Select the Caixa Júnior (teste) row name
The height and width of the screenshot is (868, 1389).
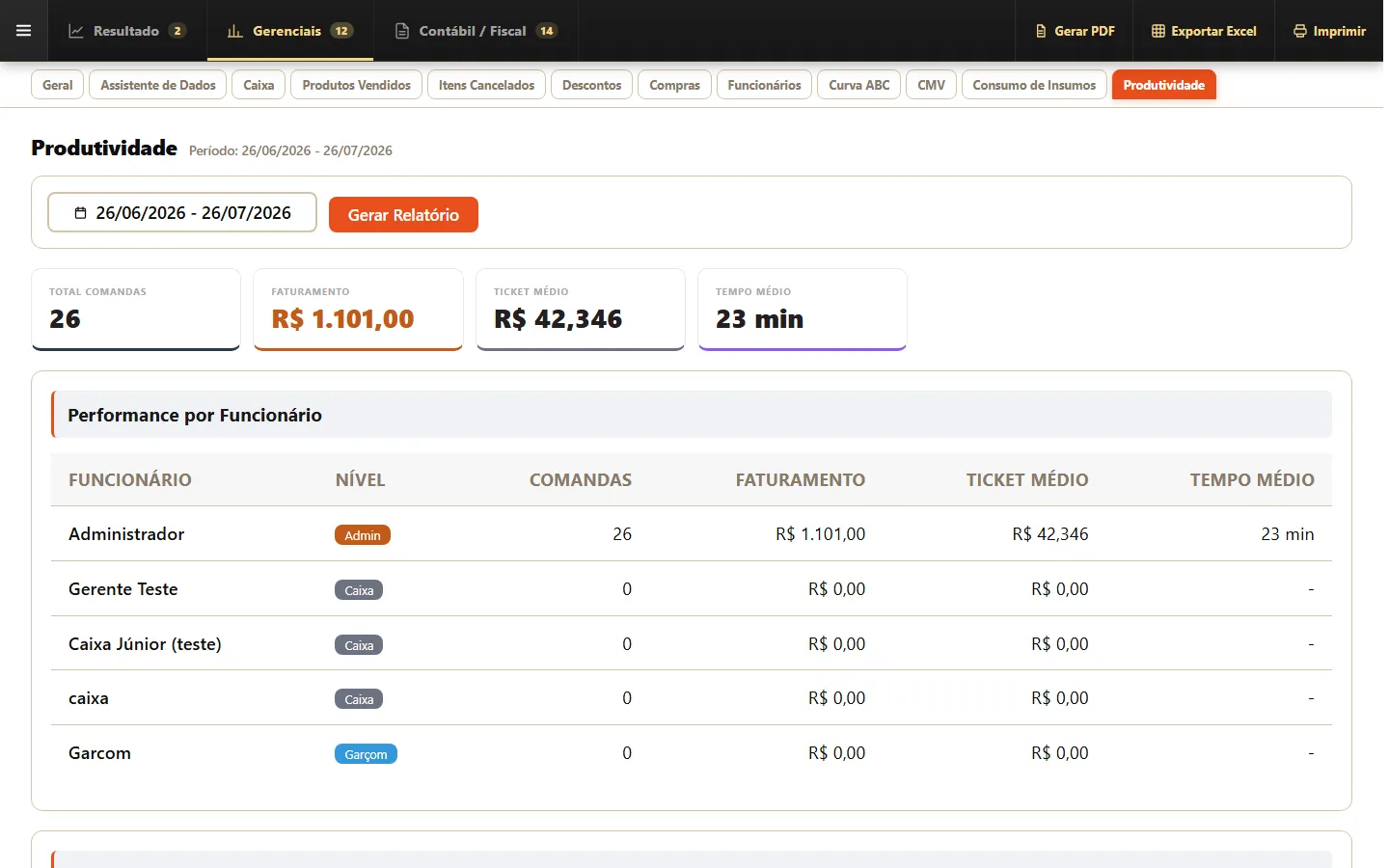click(145, 644)
